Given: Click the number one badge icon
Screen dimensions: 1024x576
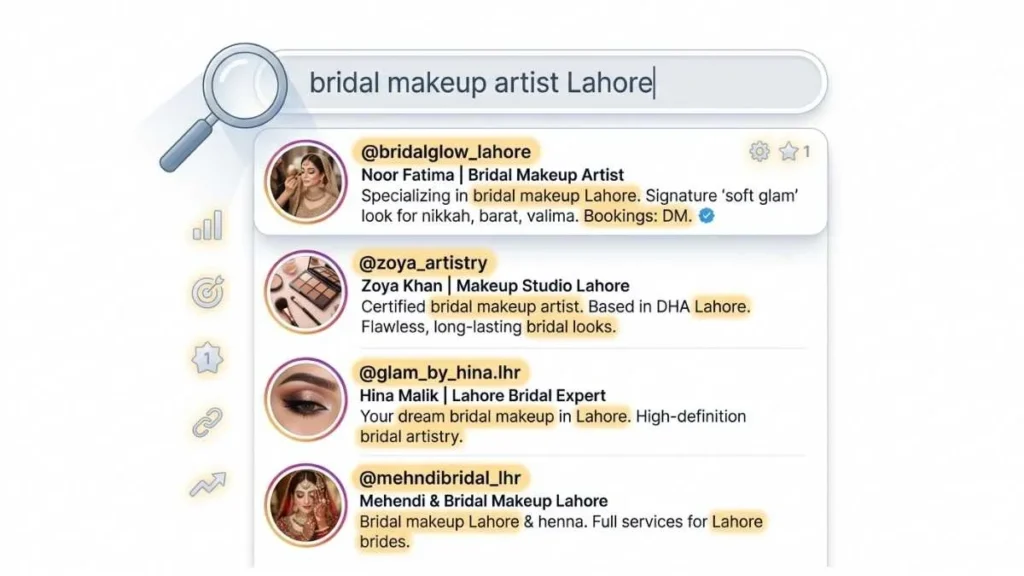Looking at the screenshot, I should coord(207,358).
